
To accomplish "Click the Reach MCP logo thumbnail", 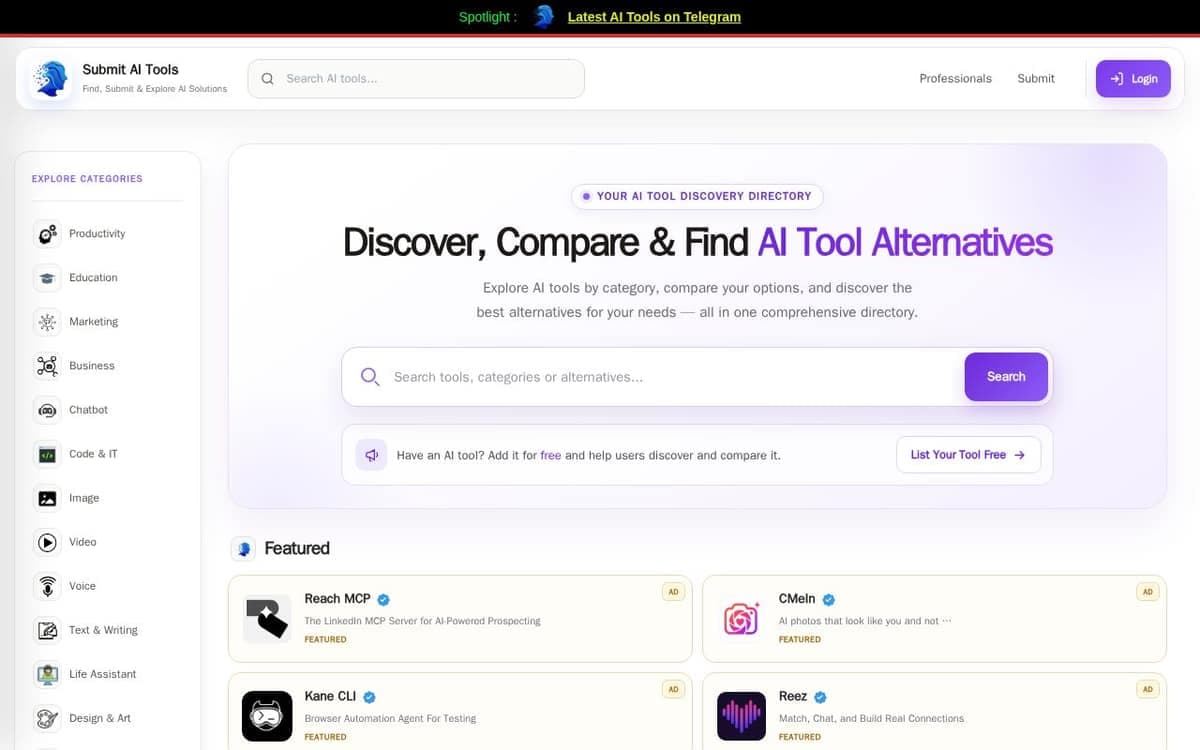I will (267, 618).
